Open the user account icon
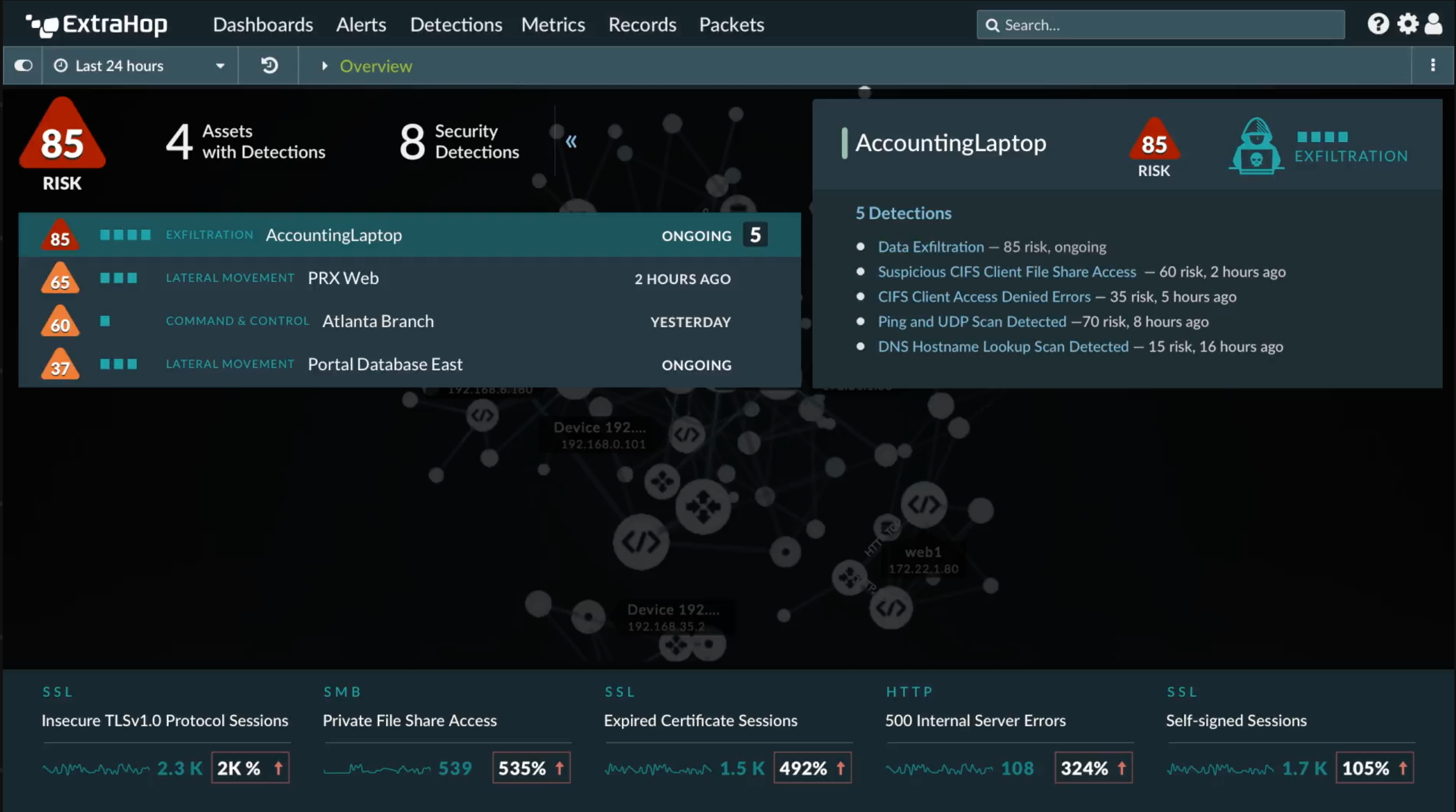Screen dimensions: 1456x812 (x=1433, y=24)
